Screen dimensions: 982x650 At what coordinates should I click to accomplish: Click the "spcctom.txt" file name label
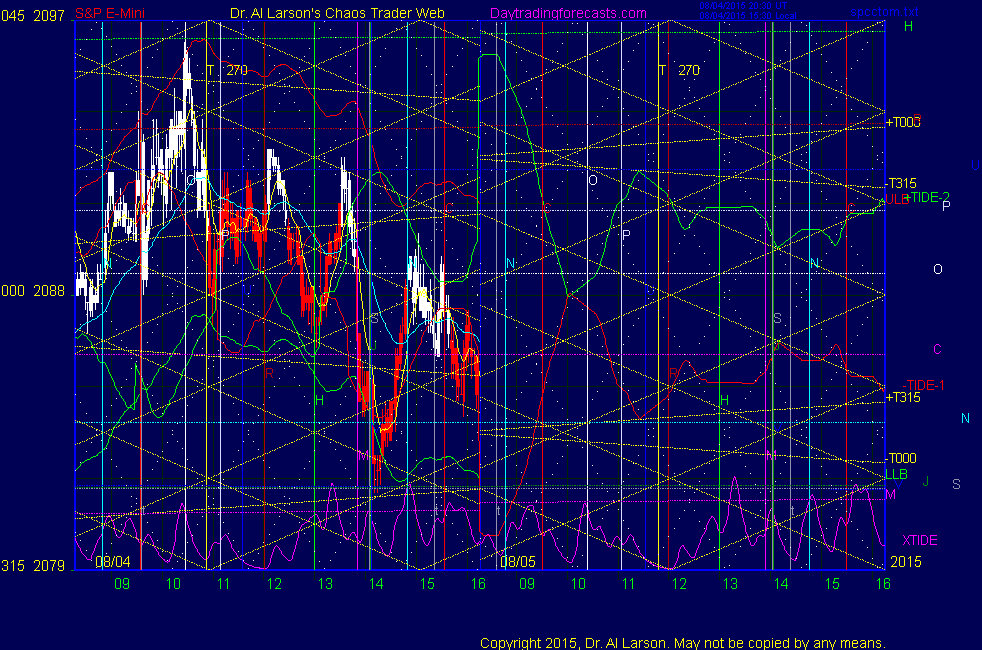pyautogui.click(x=884, y=12)
